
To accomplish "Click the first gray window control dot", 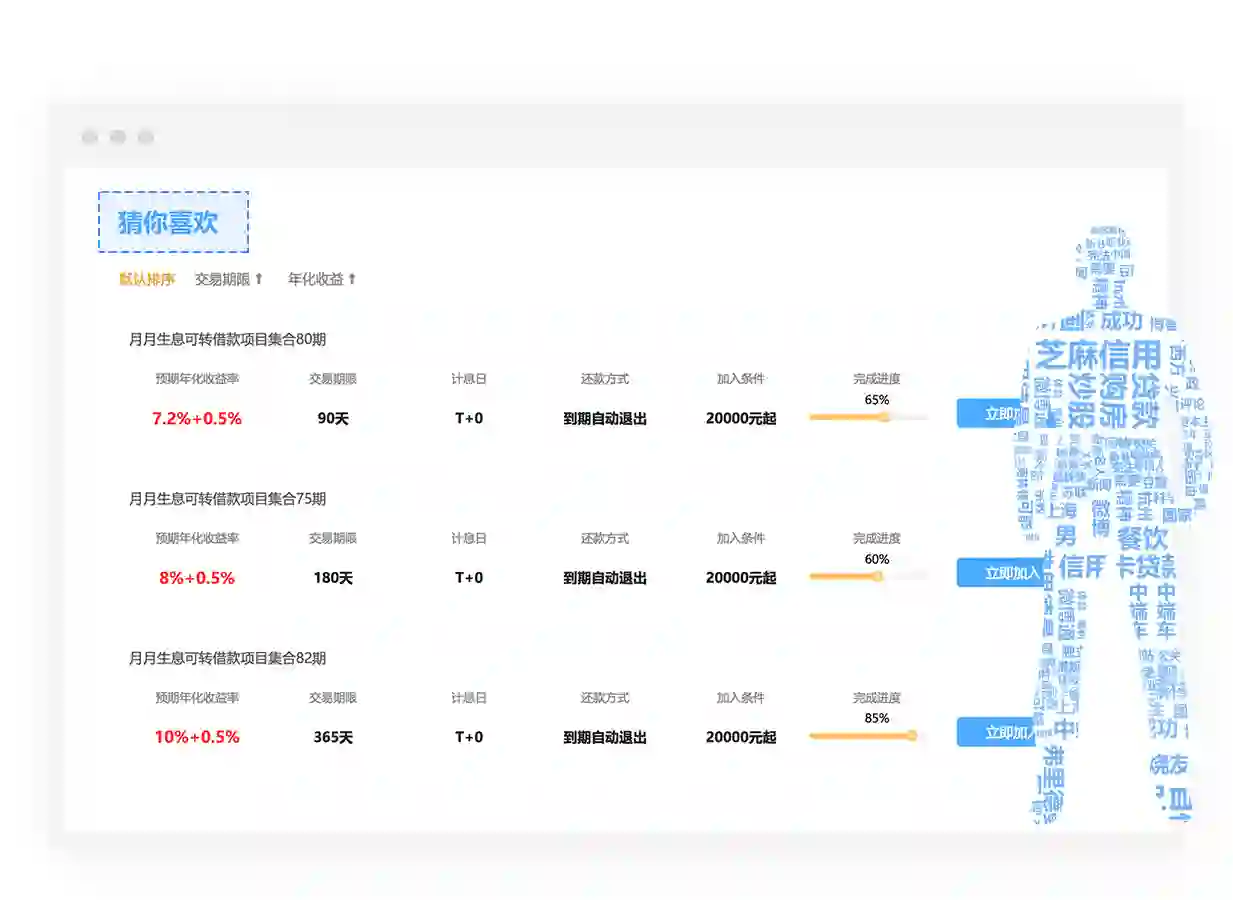I will coord(90,137).
